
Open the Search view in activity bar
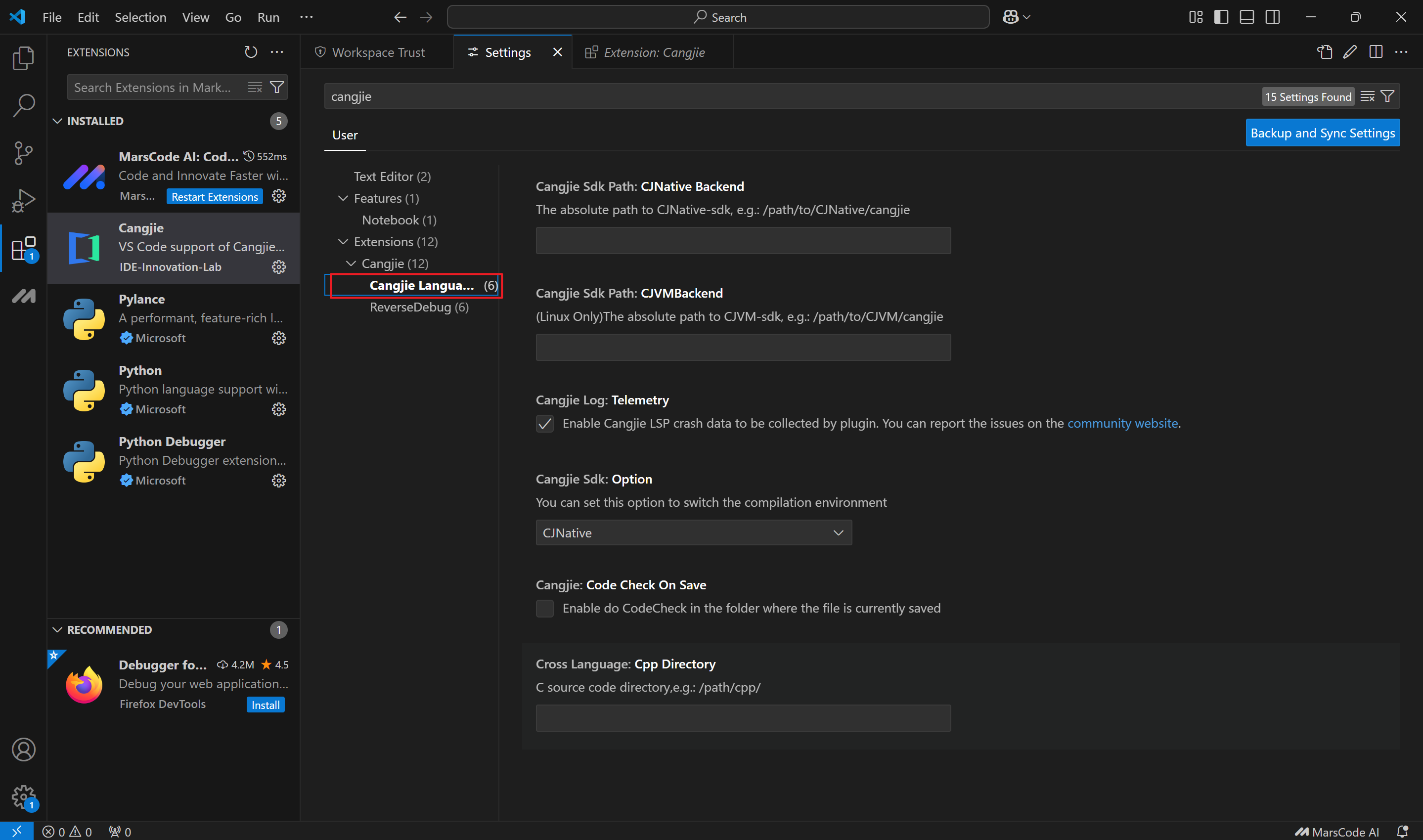coord(23,105)
